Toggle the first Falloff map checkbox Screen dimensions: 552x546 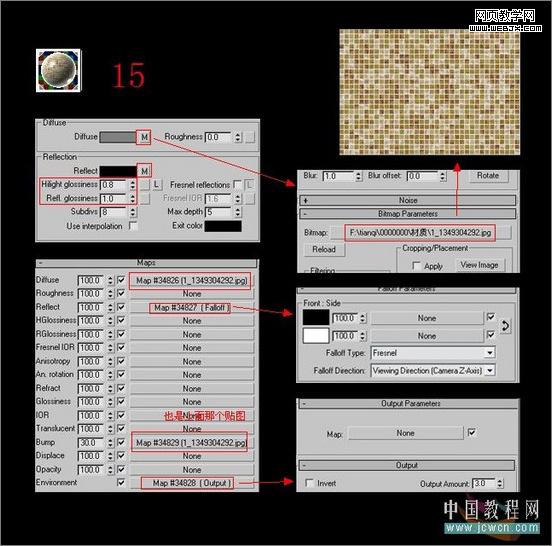coord(490,317)
